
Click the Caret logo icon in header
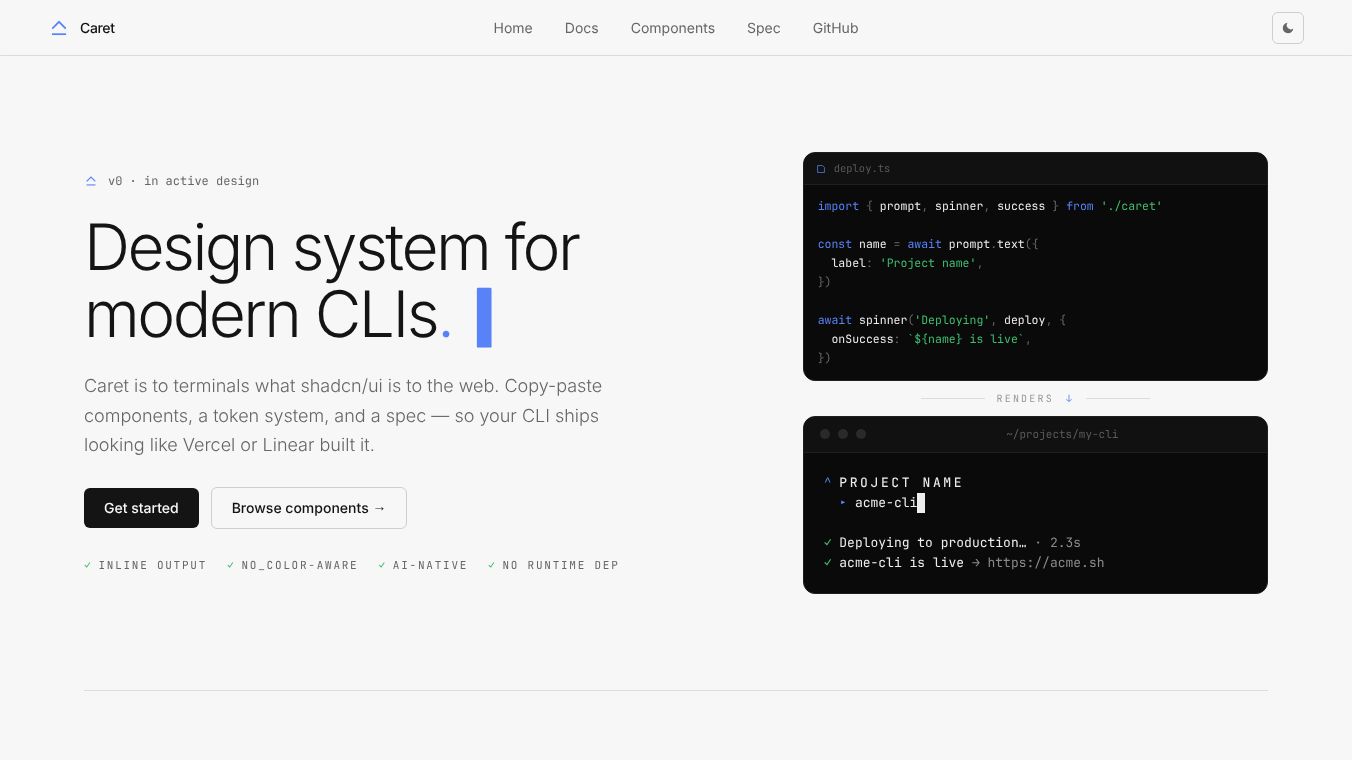59,28
